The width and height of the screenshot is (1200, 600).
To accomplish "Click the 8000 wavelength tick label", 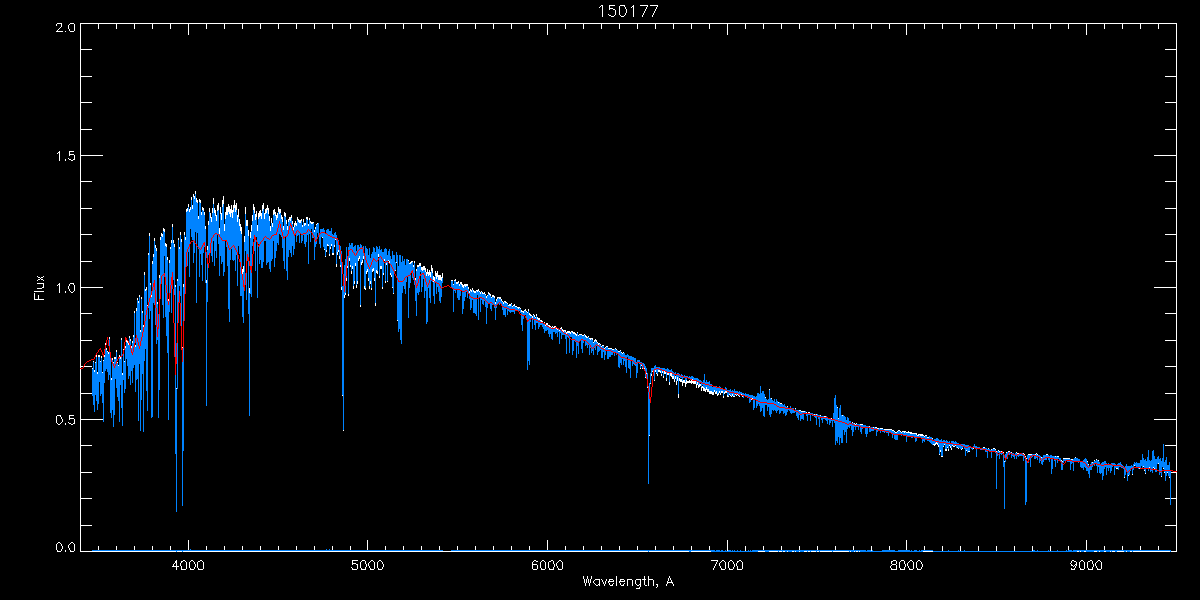I will [x=906, y=563].
